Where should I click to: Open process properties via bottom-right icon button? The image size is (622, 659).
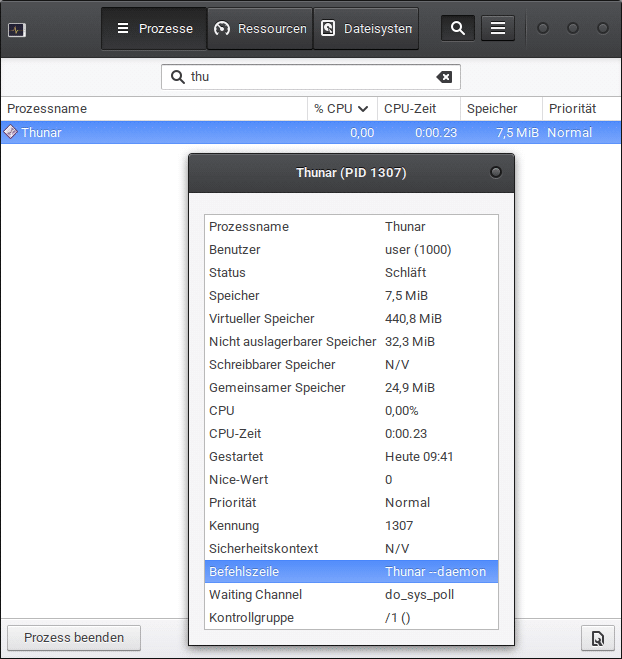(598, 638)
